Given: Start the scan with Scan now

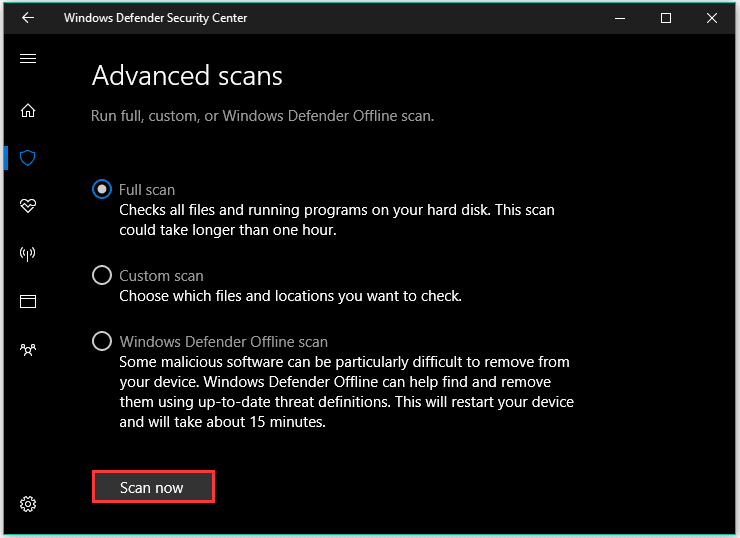Looking at the screenshot, I should (x=153, y=487).
